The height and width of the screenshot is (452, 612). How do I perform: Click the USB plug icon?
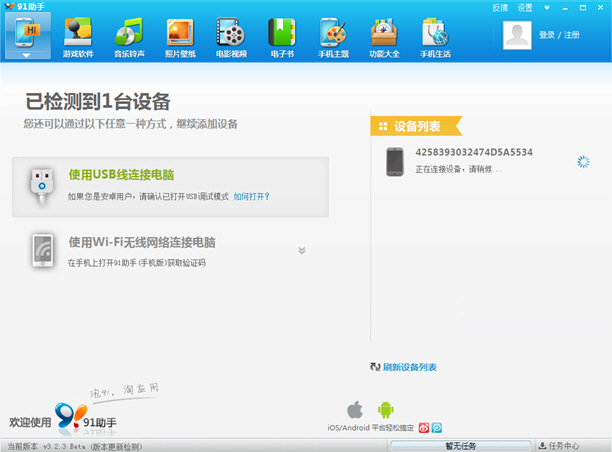click(42, 187)
